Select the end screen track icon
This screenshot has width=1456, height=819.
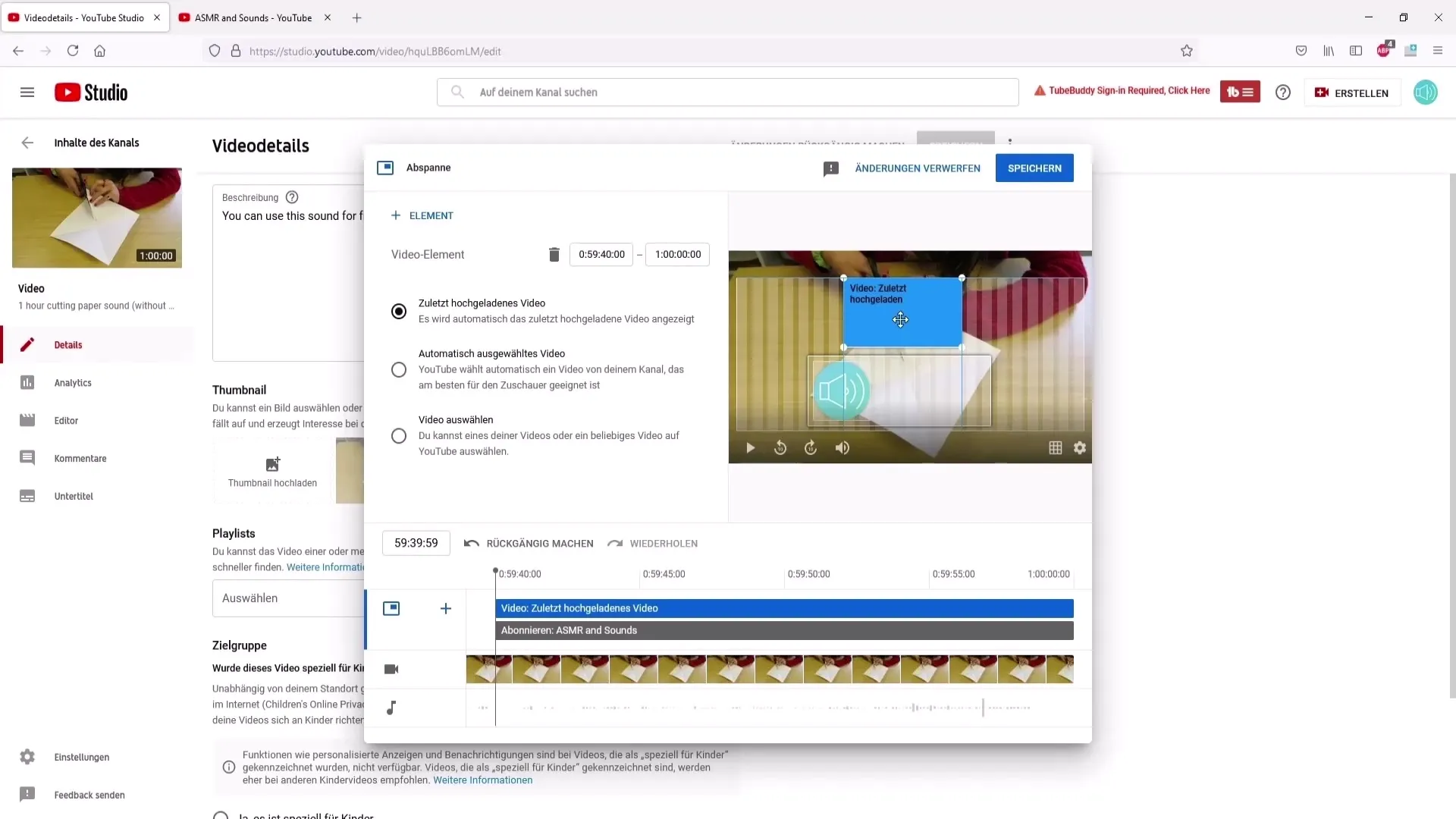coord(391,609)
